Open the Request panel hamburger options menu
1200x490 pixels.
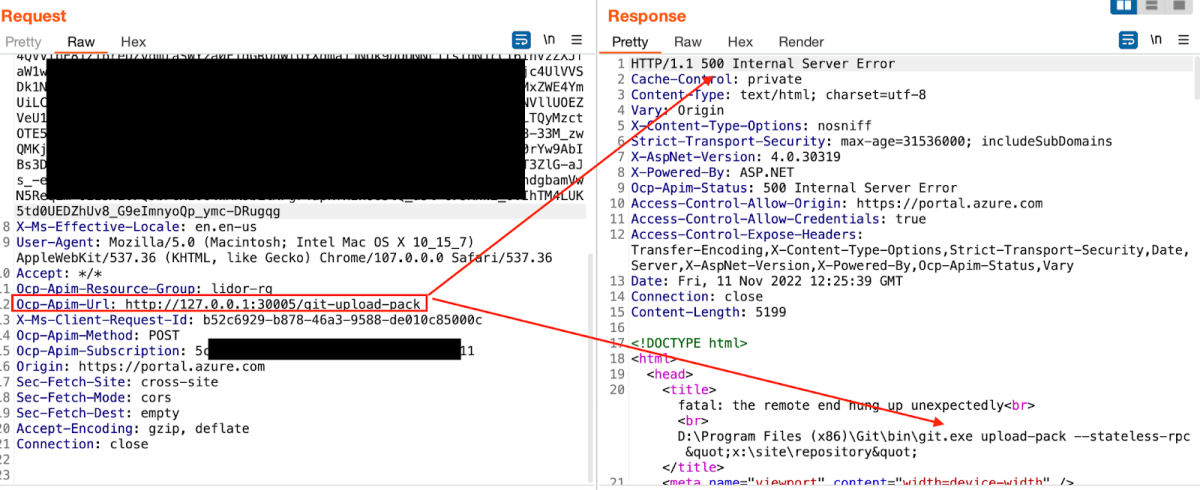click(576, 40)
